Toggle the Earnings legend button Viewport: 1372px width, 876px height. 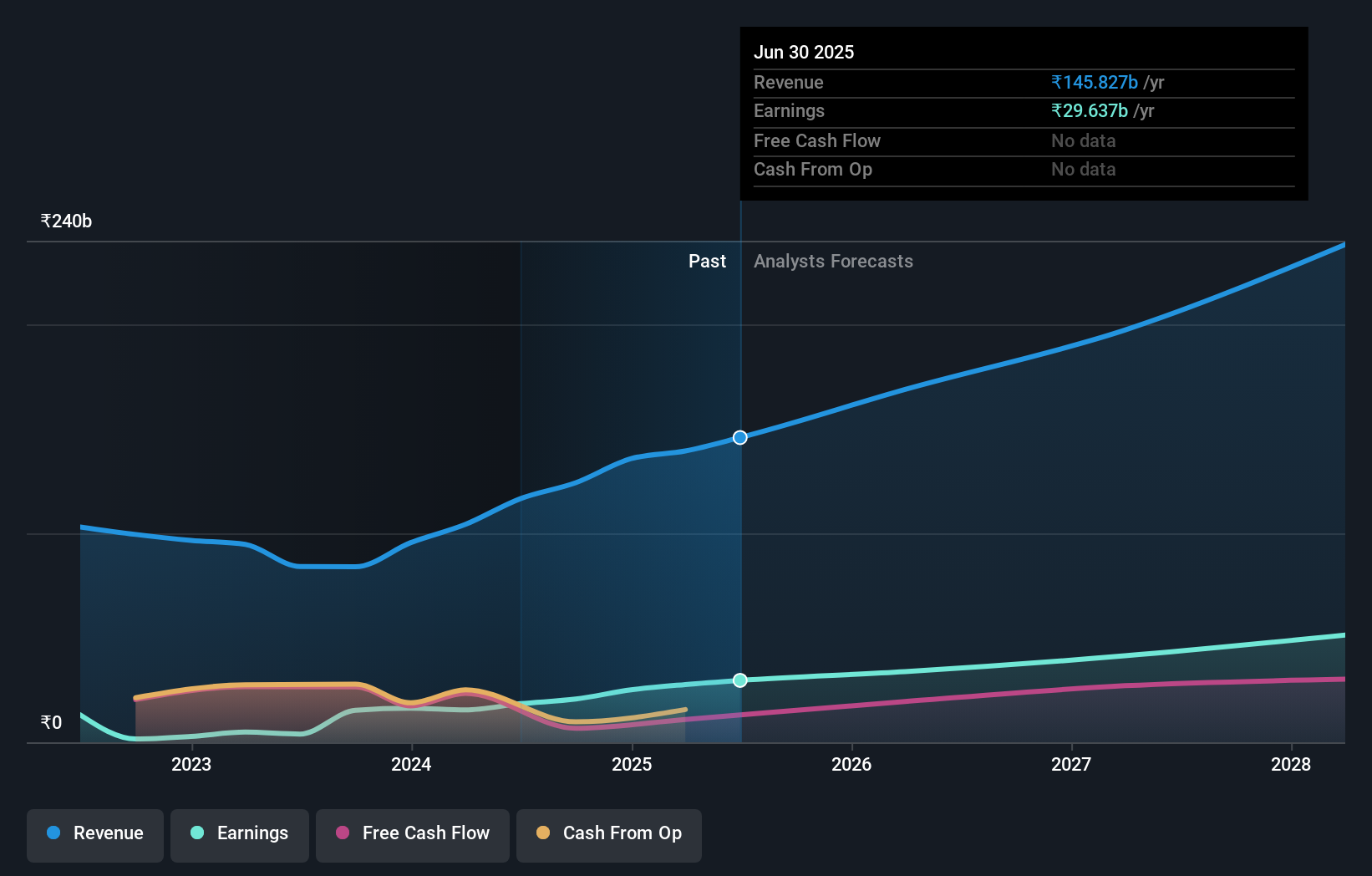(x=240, y=835)
